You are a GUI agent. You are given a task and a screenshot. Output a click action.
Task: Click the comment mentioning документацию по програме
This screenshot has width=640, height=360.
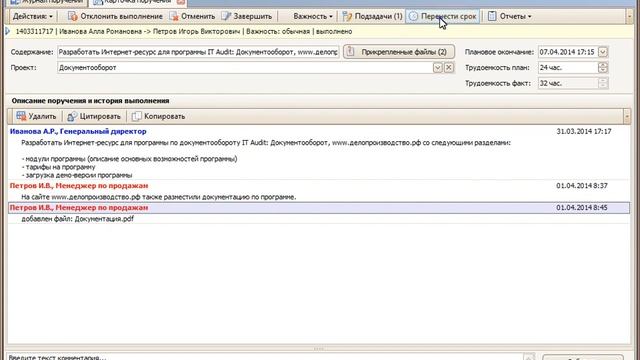[159, 197]
